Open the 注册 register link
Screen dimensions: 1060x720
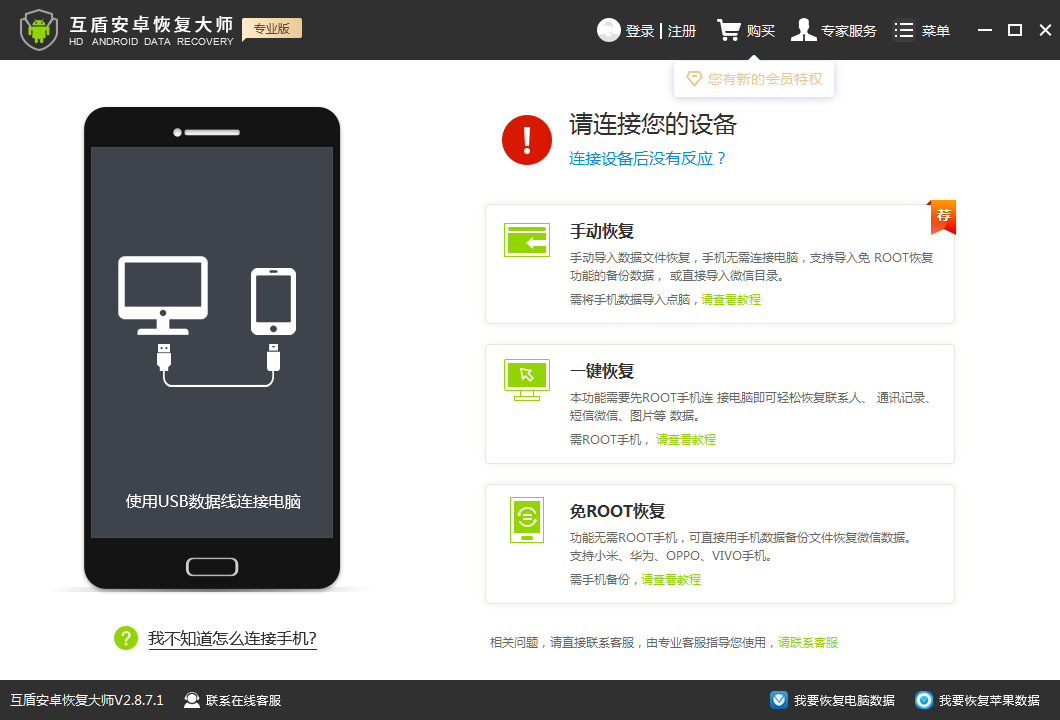(x=681, y=31)
